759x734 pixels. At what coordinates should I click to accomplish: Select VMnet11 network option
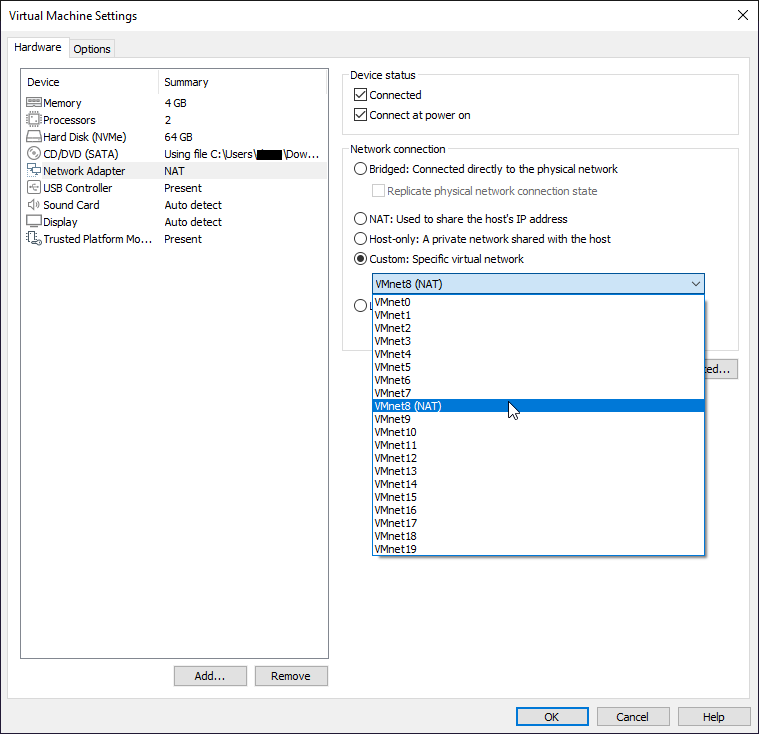(x=538, y=445)
